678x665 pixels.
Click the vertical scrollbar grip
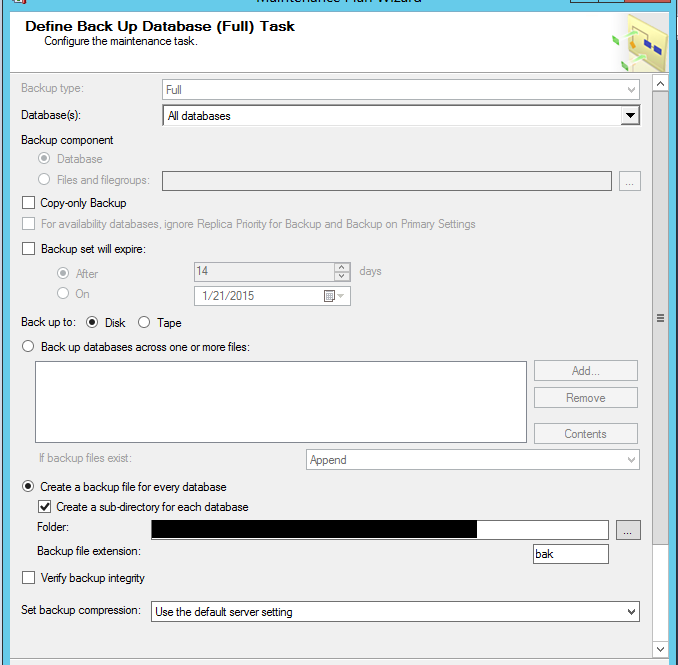[x=660, y=318]
